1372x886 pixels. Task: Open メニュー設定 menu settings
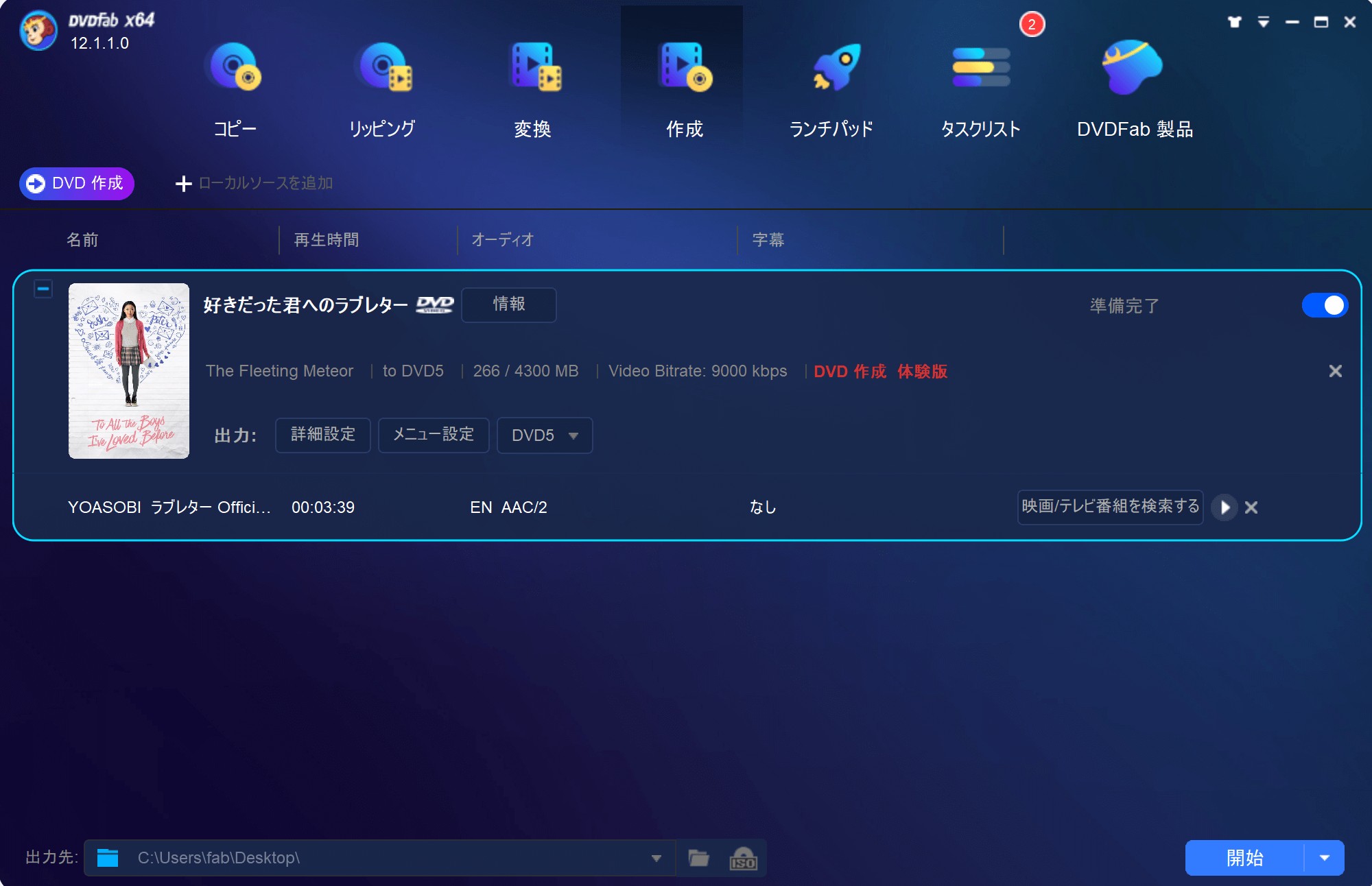[434, 435]
